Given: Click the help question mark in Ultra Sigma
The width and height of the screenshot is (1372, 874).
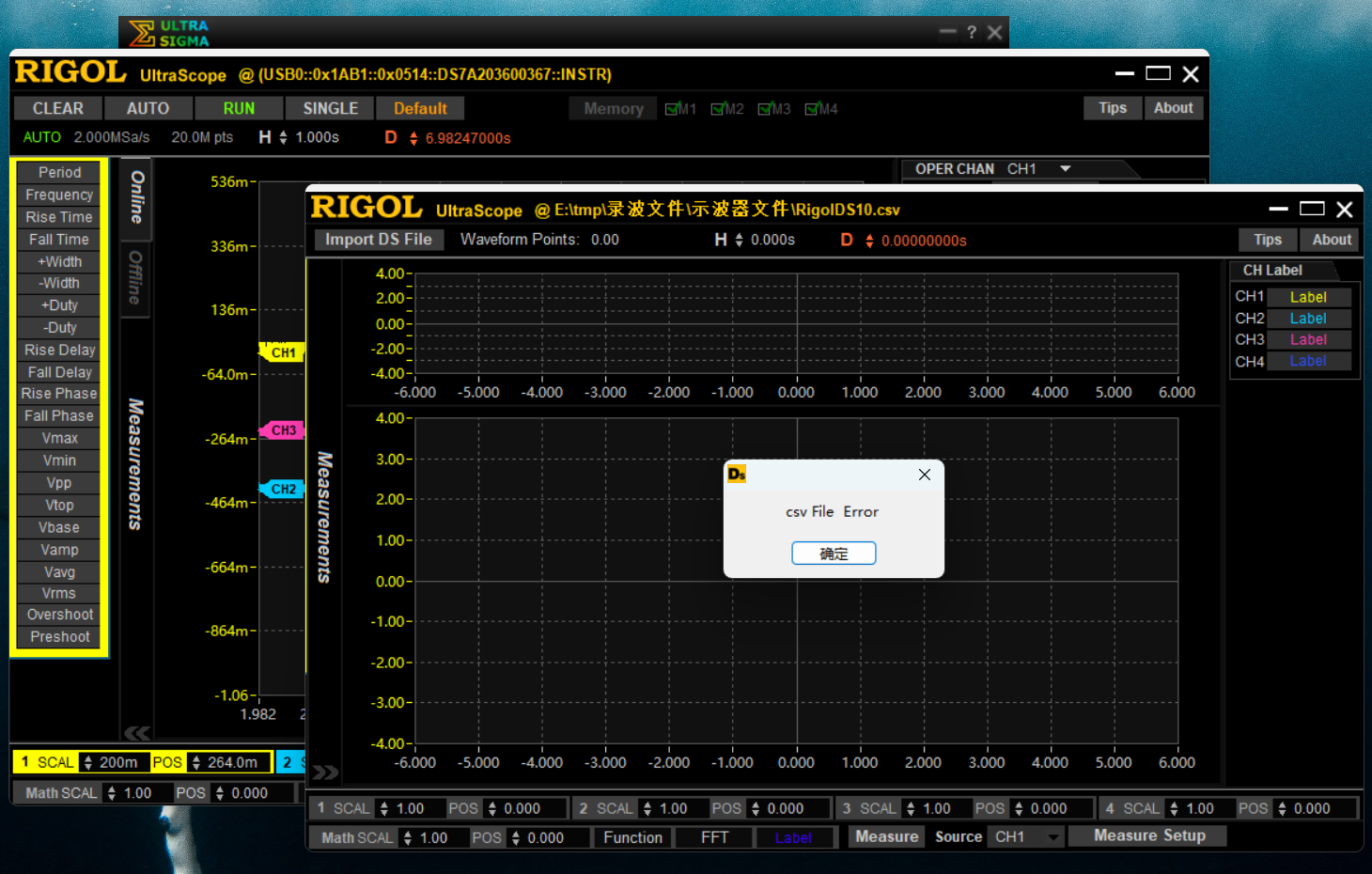Looking at the screenshot, I should click(972, 33).
